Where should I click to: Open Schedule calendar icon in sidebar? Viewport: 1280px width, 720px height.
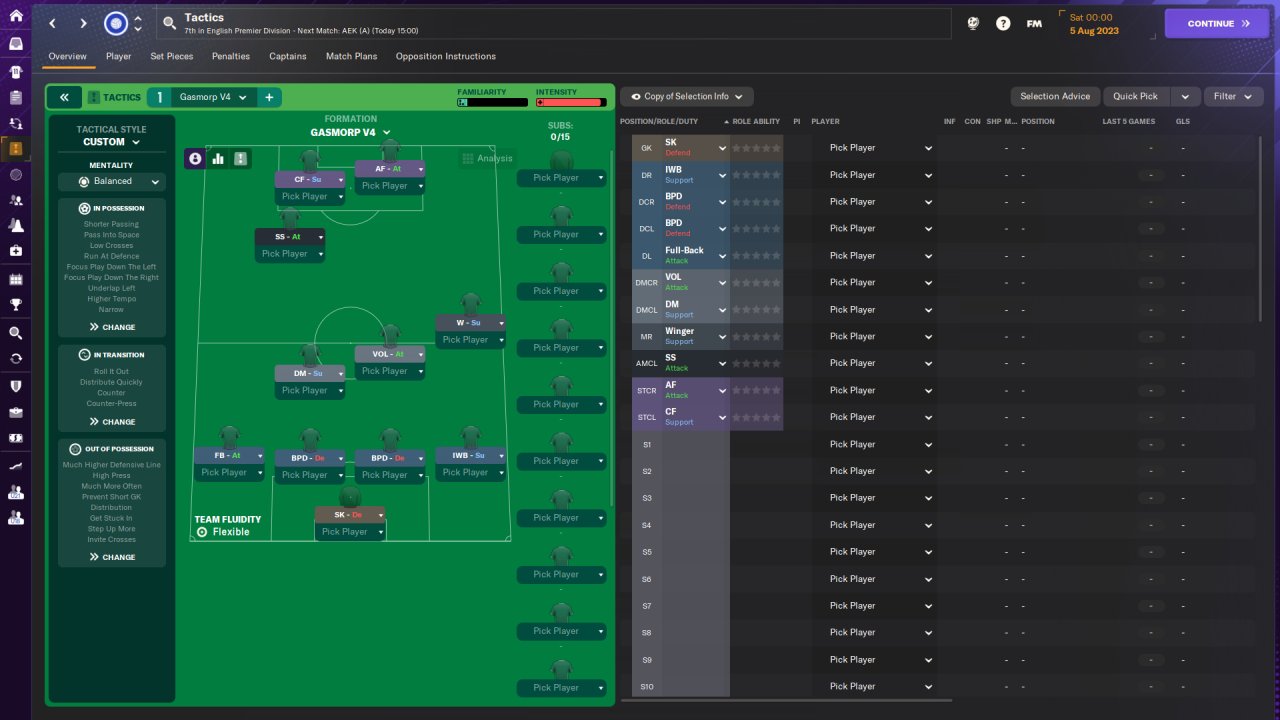15,279
